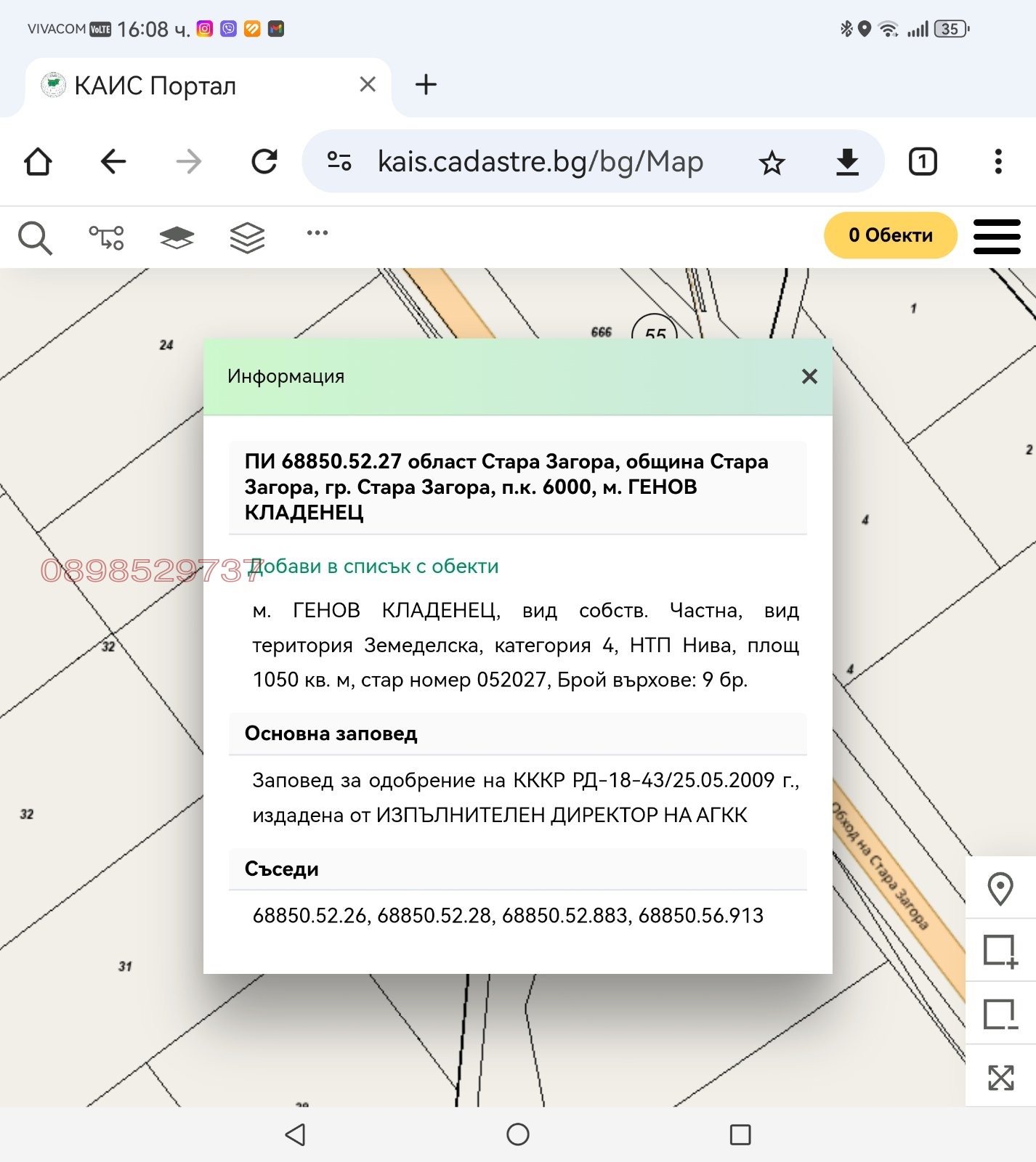Open the map search tool
1036x1162 pixels.
[x=35, y=237]
